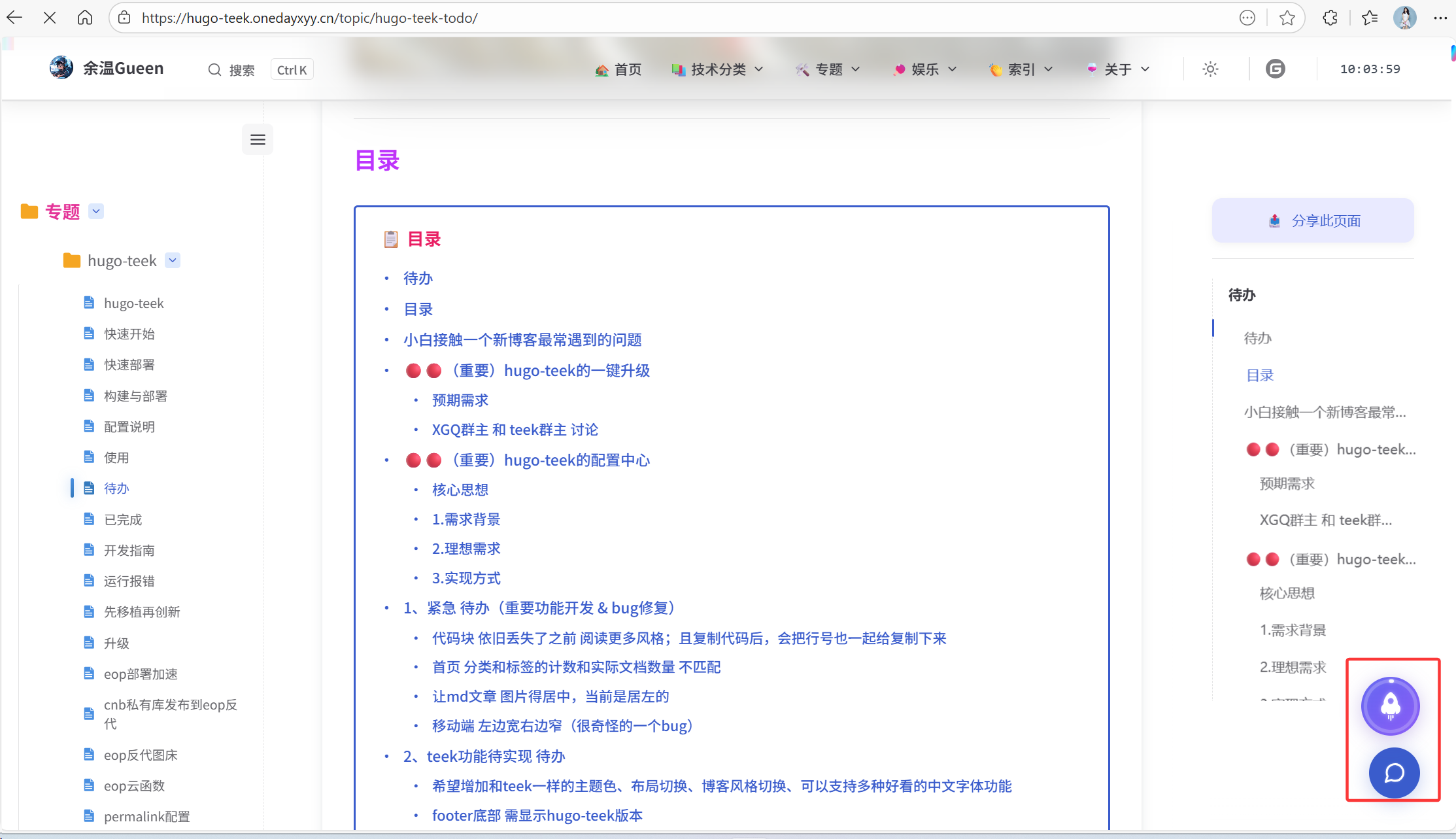Open the chat comment bubble button
Viewport: 1456px width, 839px height.
pos(1394,772)
